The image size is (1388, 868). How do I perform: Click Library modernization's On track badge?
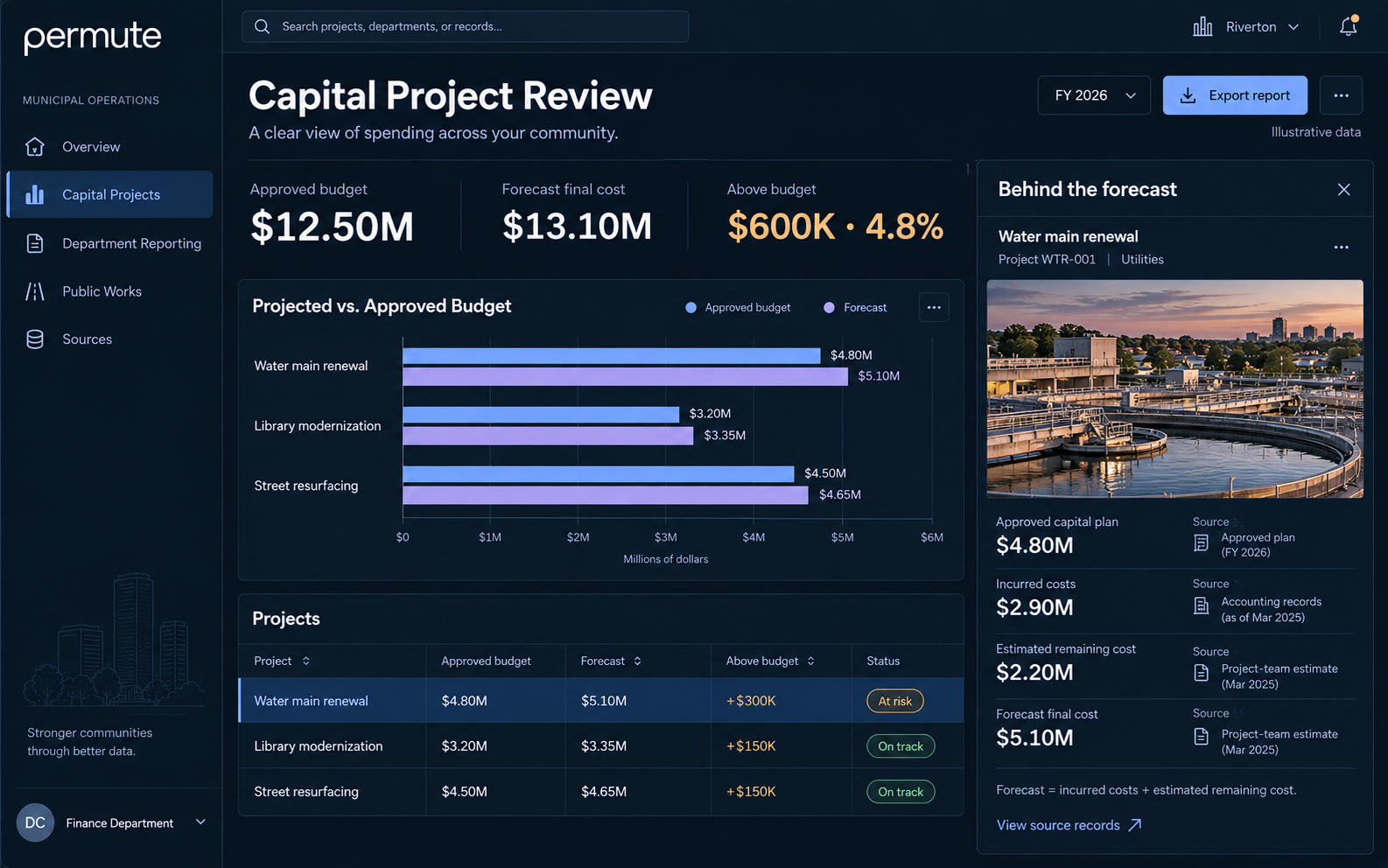point(901,746)
